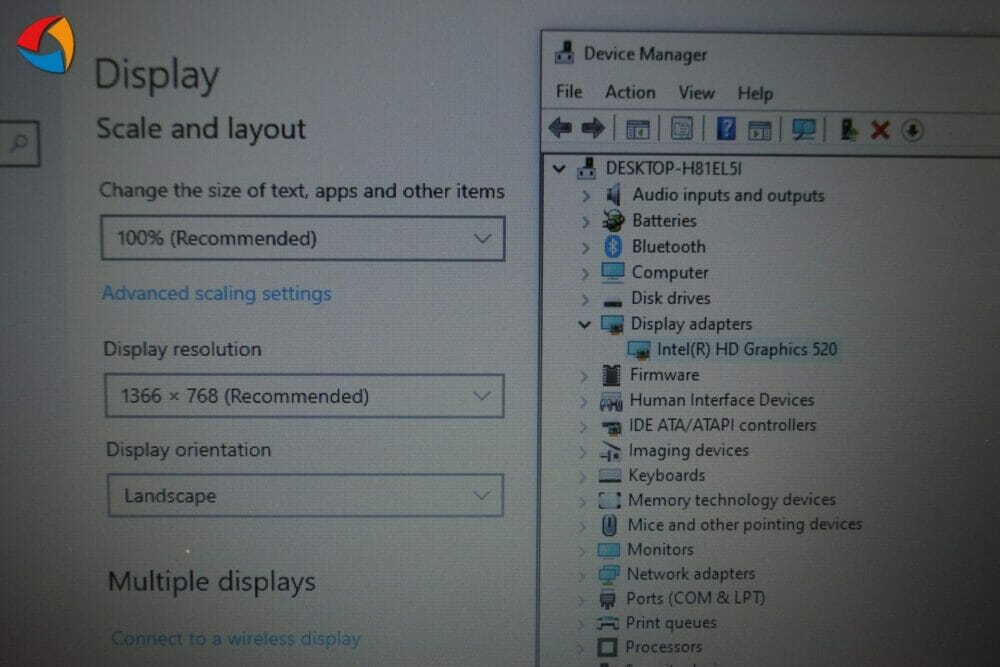Click the Print queues icon

click(x=608, y=623)
